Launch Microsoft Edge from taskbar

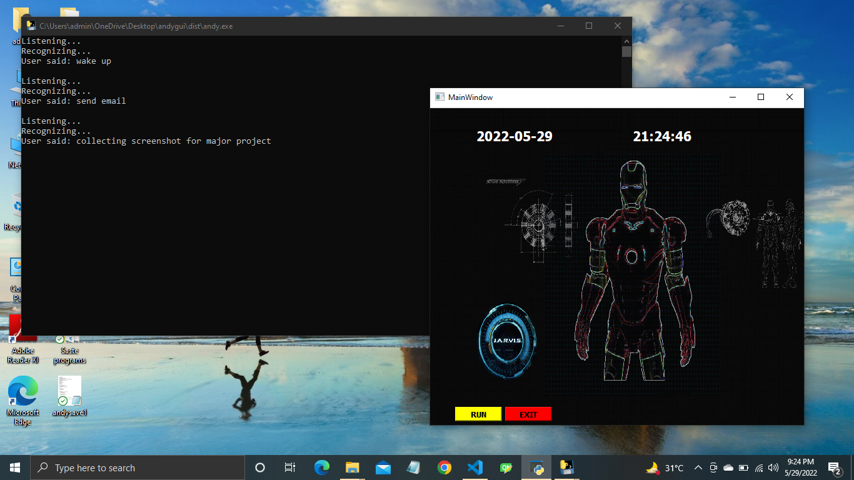322,467
